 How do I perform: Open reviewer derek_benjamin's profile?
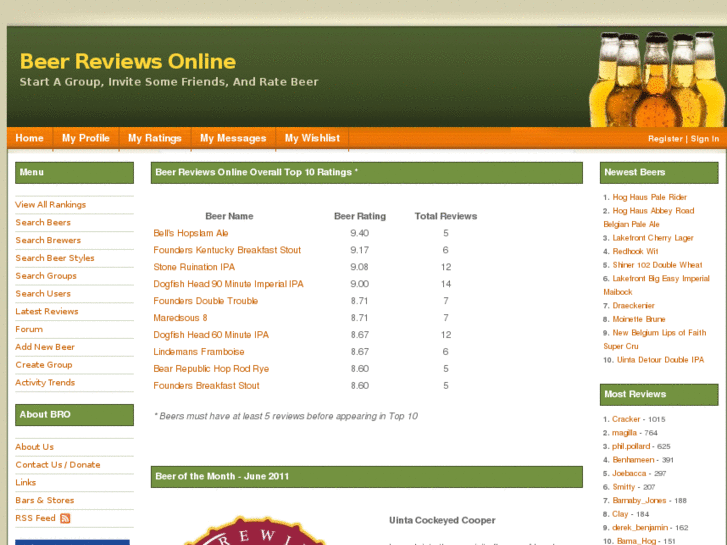(640, 527)
